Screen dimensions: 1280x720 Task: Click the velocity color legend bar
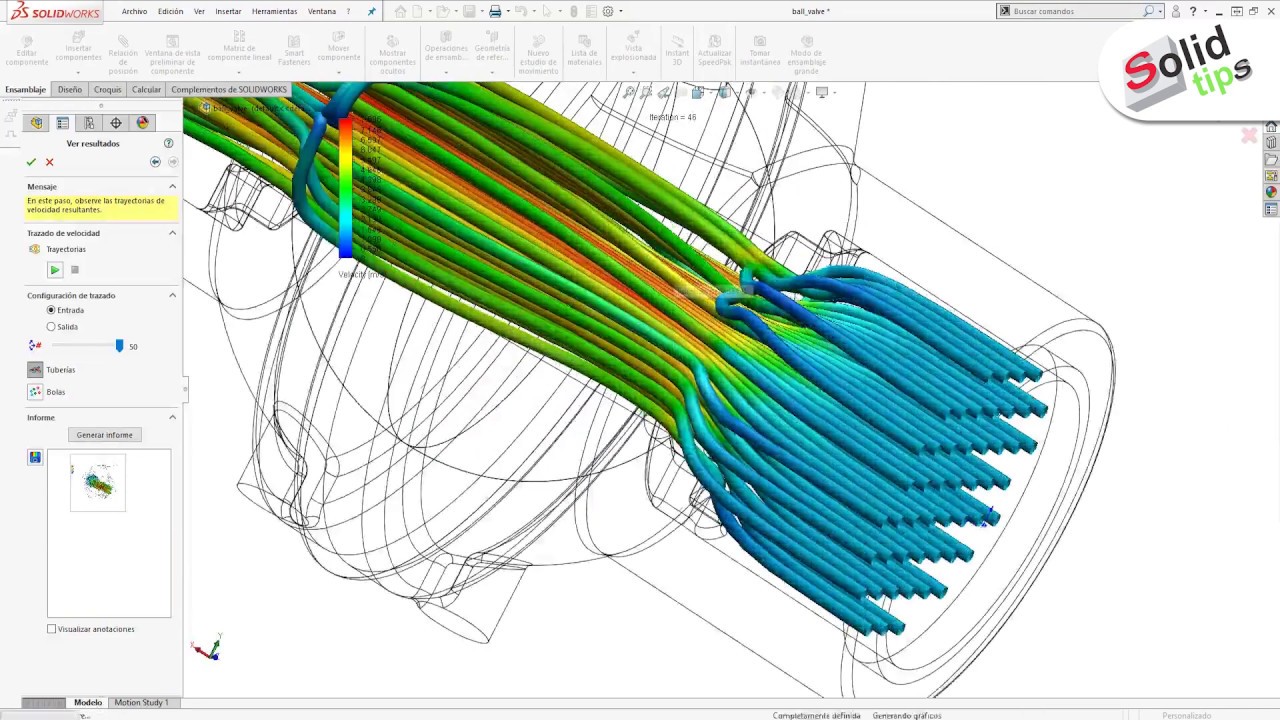[x=345, y=188]
